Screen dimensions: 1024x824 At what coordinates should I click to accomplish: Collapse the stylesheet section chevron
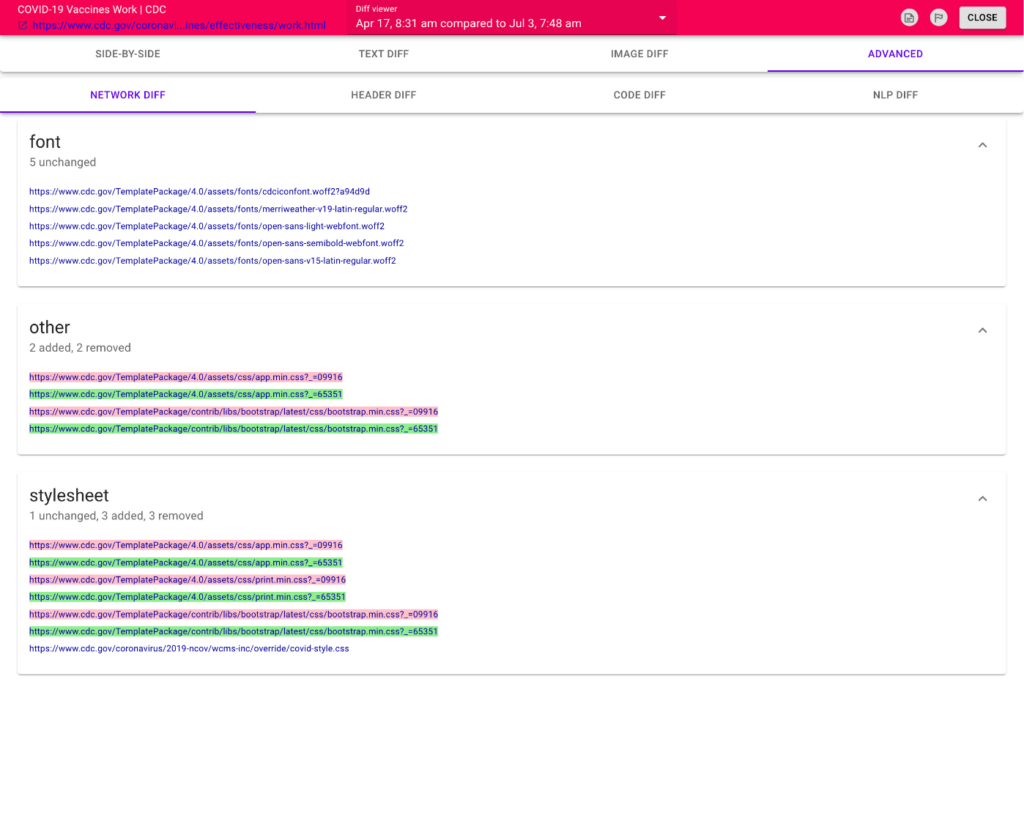tap(982, 499)
